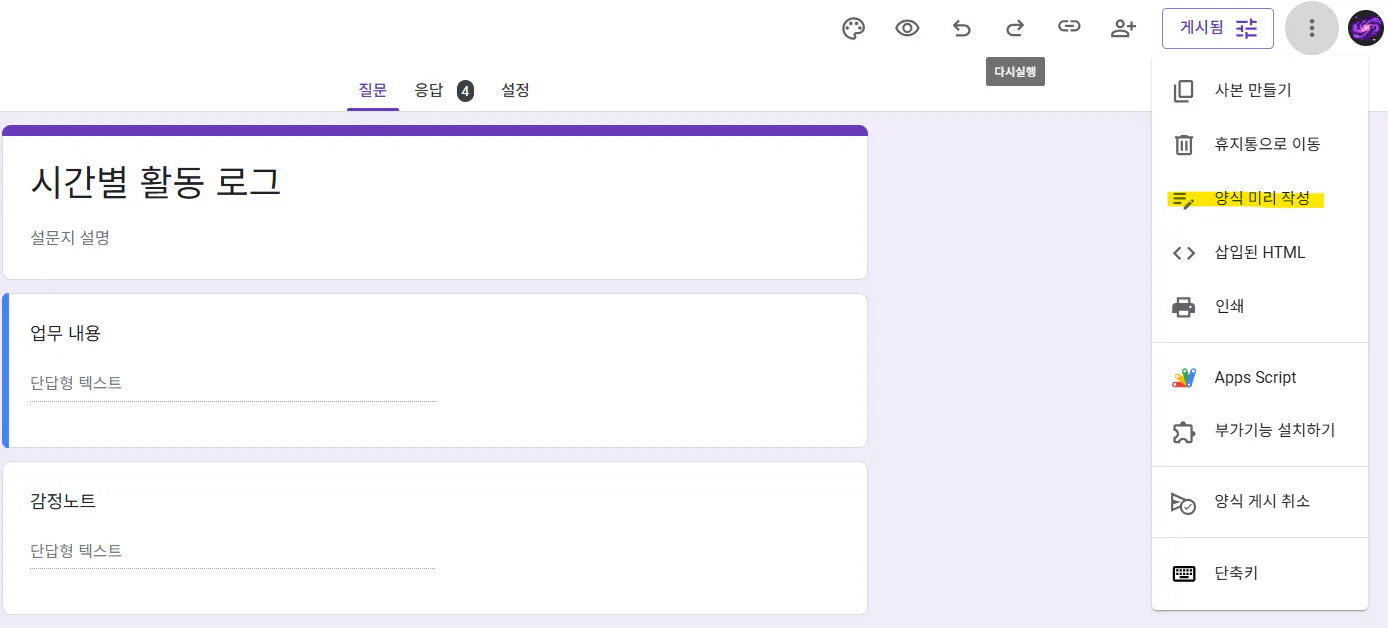The width and height of the screenshot is (1388, 628).
Task: Click the printer icon next to 인쇄
Action: (1183, 306)
